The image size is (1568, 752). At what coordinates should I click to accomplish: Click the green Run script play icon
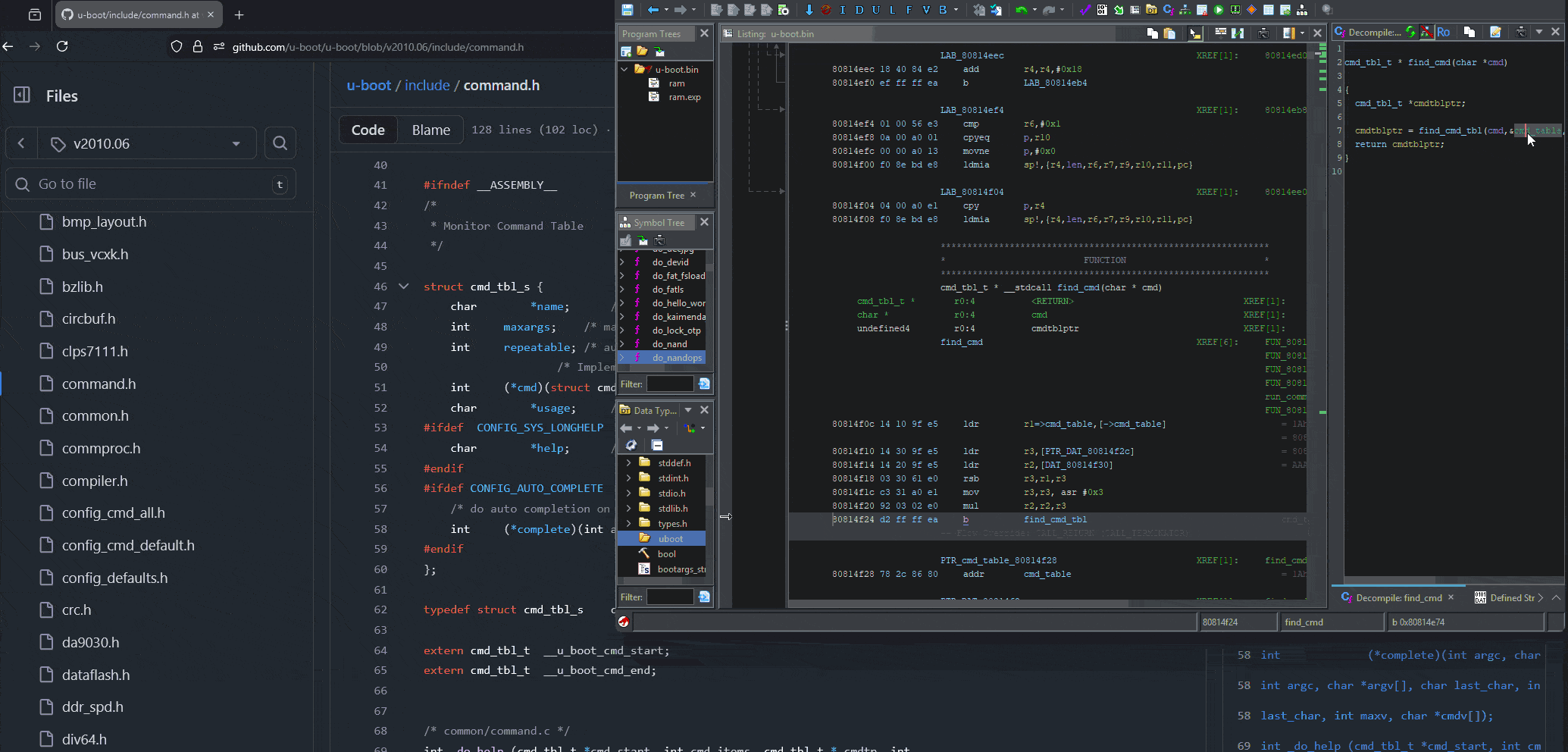(1219, 10)
